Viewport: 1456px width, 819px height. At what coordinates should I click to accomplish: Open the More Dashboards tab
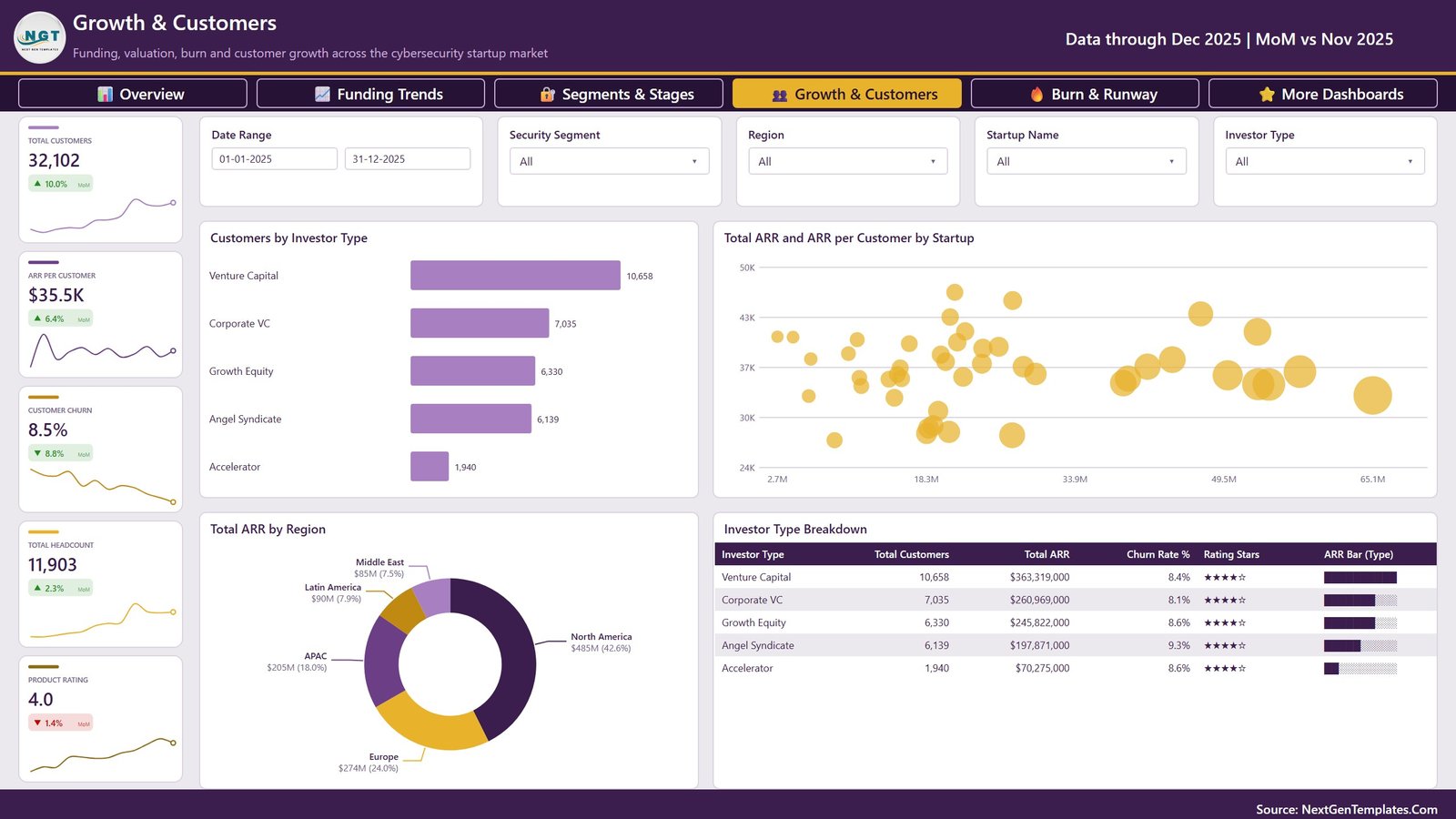[x=1323, y=94]
